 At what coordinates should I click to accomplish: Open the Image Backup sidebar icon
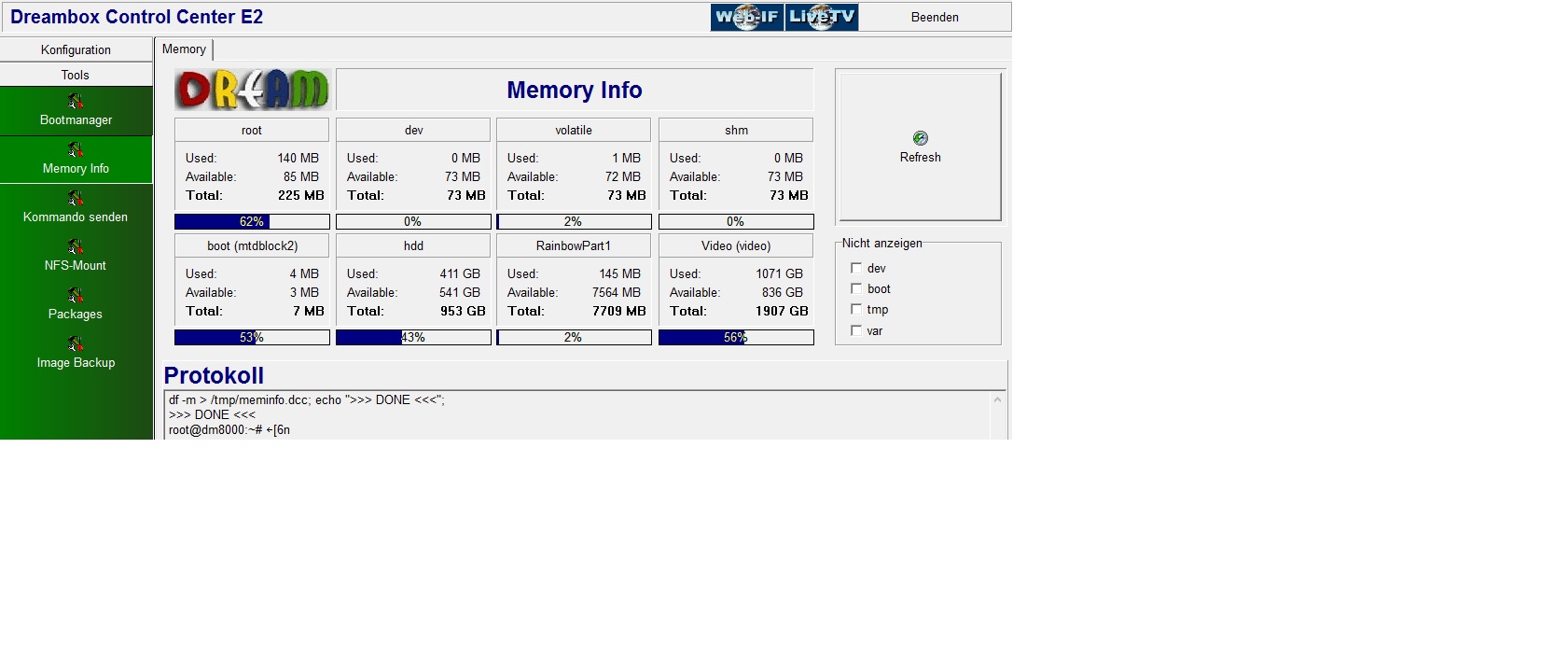76,343
